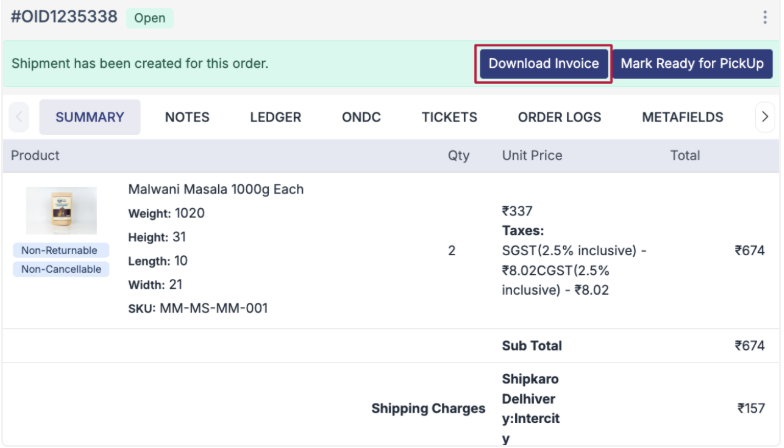Open the three-dot order options menu
Screen dimensions: 784x448
coord(765,18)
